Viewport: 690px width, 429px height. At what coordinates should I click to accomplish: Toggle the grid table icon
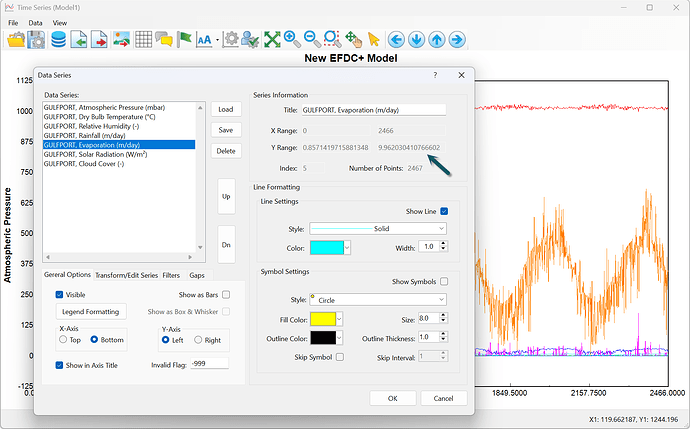click(143, 40)
